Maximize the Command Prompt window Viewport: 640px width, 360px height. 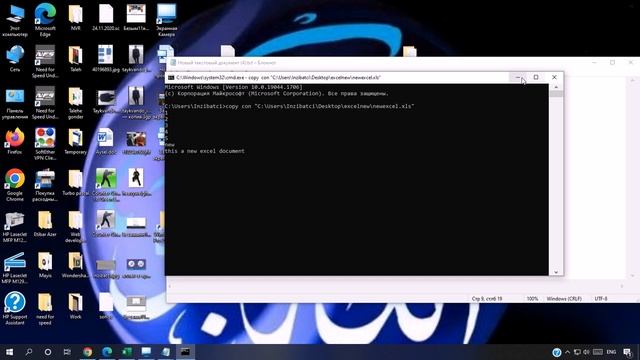pos(536,77)
